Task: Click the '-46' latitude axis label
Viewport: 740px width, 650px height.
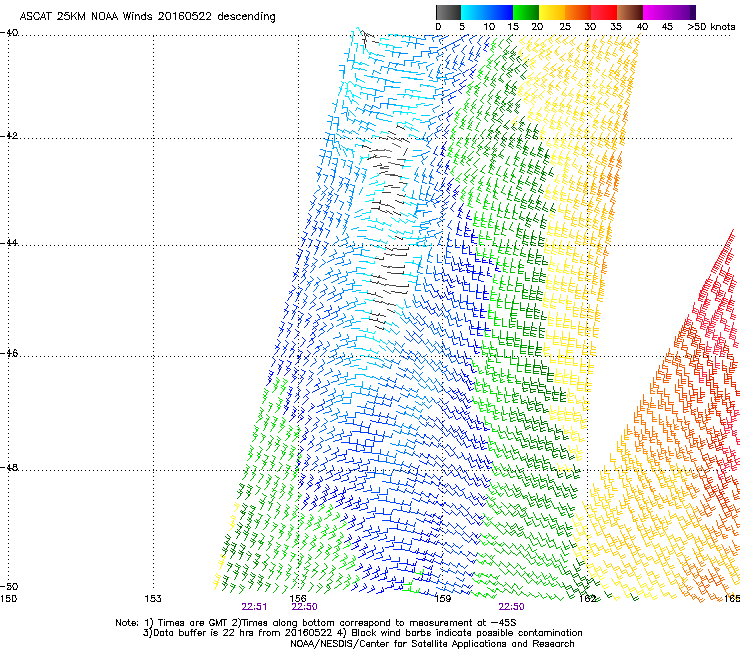Action: click(x=9, y=353)
